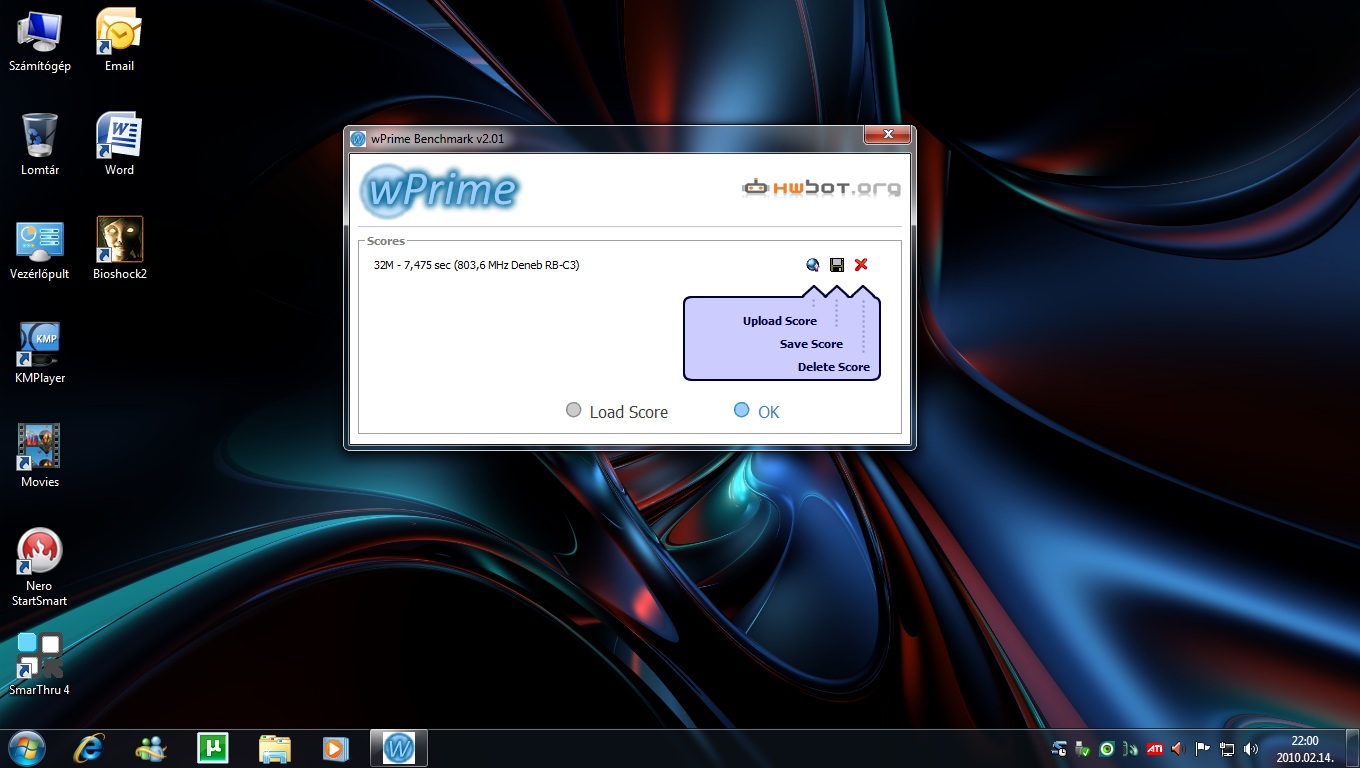Select the KMPlayer desktop shortcut
This screenshot has width=1360, height=768.
click(x=40, y=353)
